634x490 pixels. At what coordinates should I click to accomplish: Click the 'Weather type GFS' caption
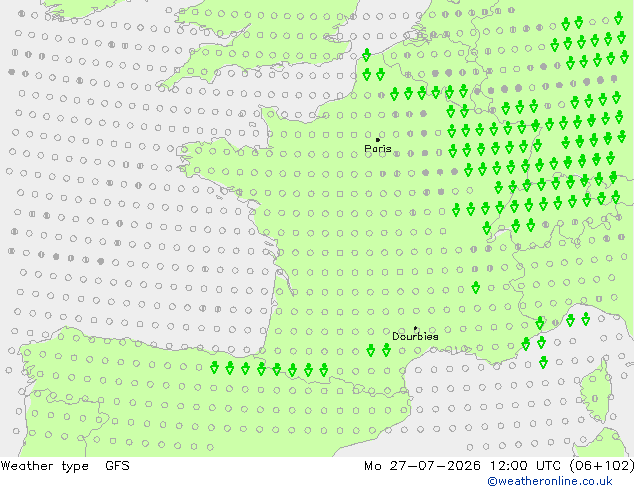coord(65,466)
